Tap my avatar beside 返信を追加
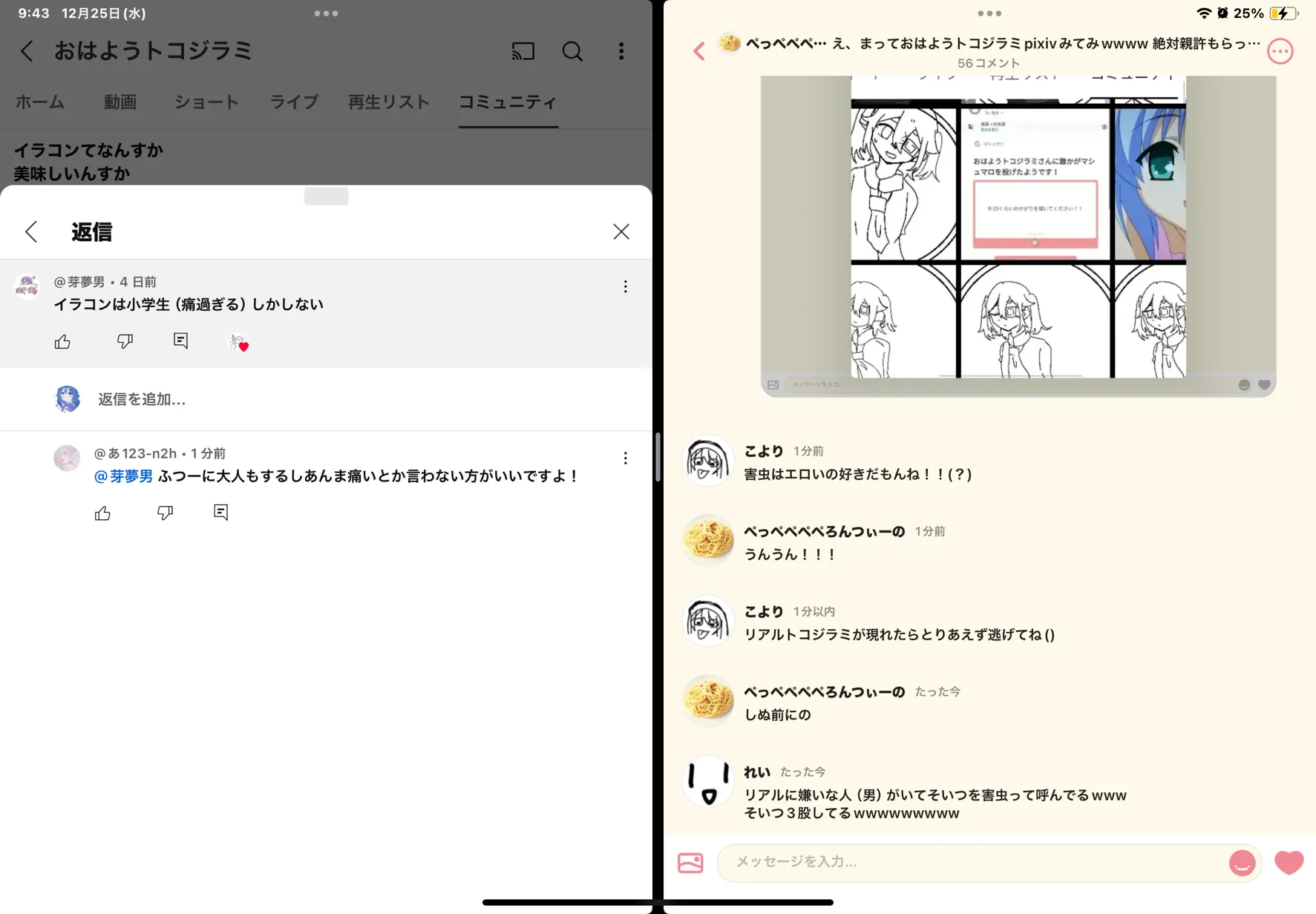Viewport: 1316px width, 914px height. [68, 399]
